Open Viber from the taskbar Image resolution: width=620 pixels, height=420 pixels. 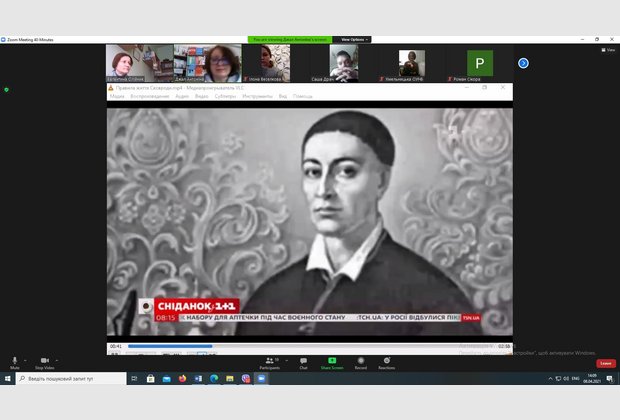[246, 379]
